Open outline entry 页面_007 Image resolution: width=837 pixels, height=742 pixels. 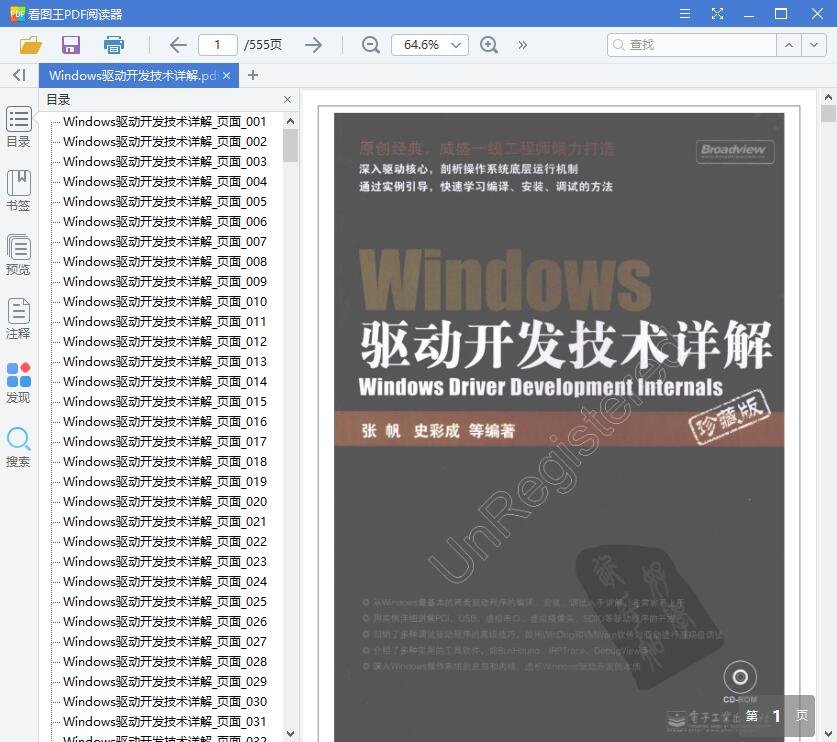164,242
